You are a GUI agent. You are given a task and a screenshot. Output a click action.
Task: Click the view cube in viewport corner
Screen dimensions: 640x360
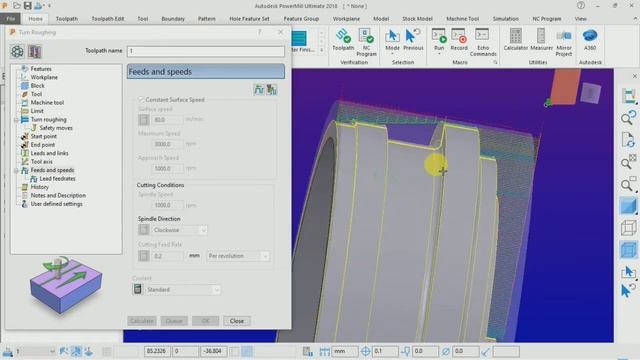[590, 93]
